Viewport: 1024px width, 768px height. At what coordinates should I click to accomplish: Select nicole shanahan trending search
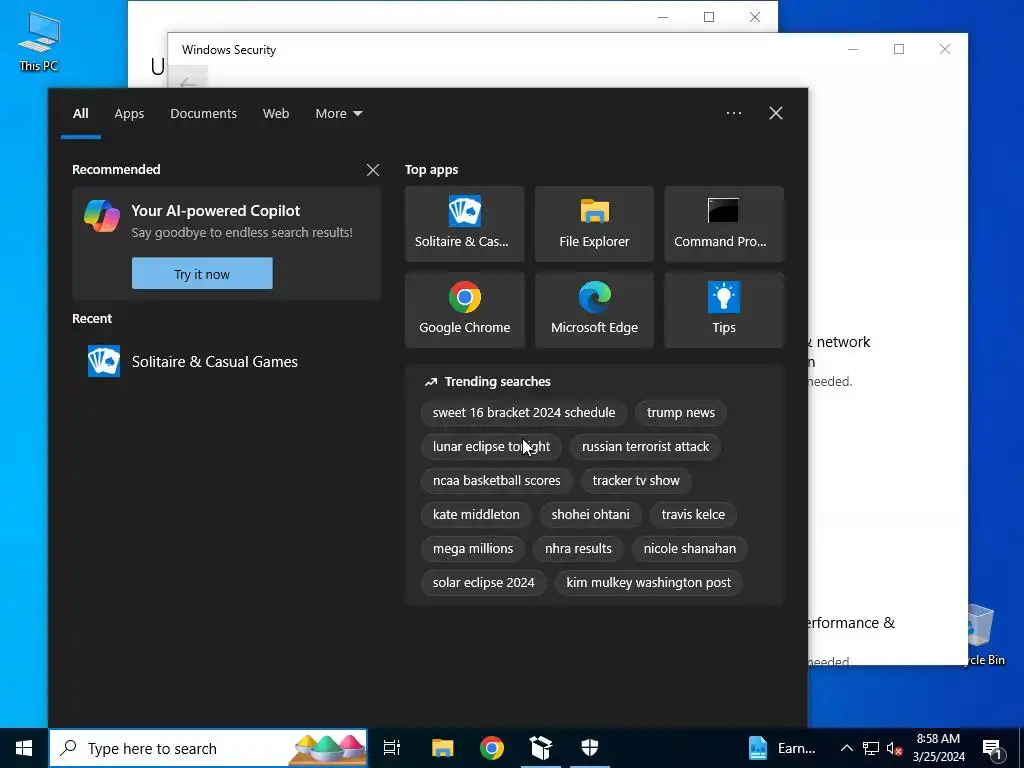pyautogui.click(x=690, y=549)
